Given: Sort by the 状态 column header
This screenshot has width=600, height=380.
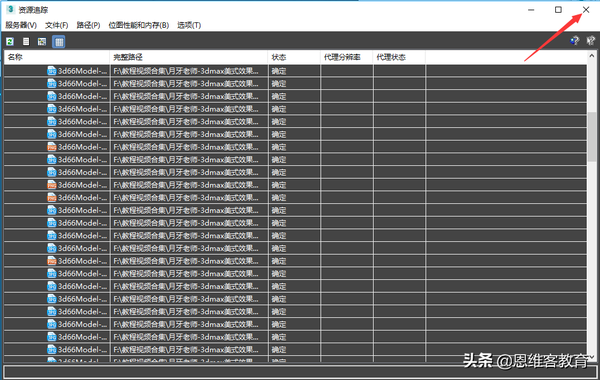Looking at the screenshot, I should point(294,57).
